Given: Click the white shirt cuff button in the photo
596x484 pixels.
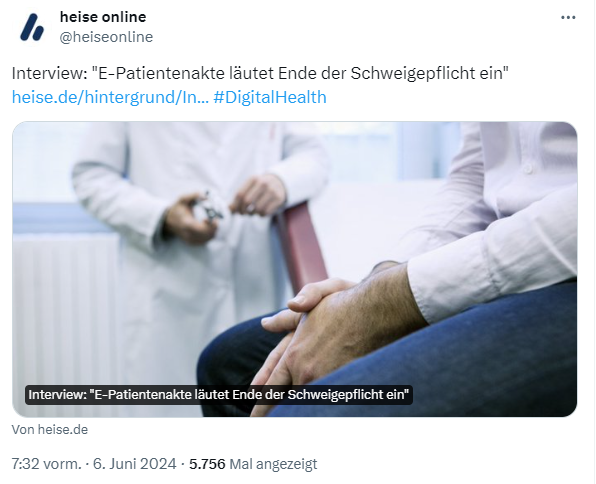Looking at the screenshot, I should click(x=528, y=169).
